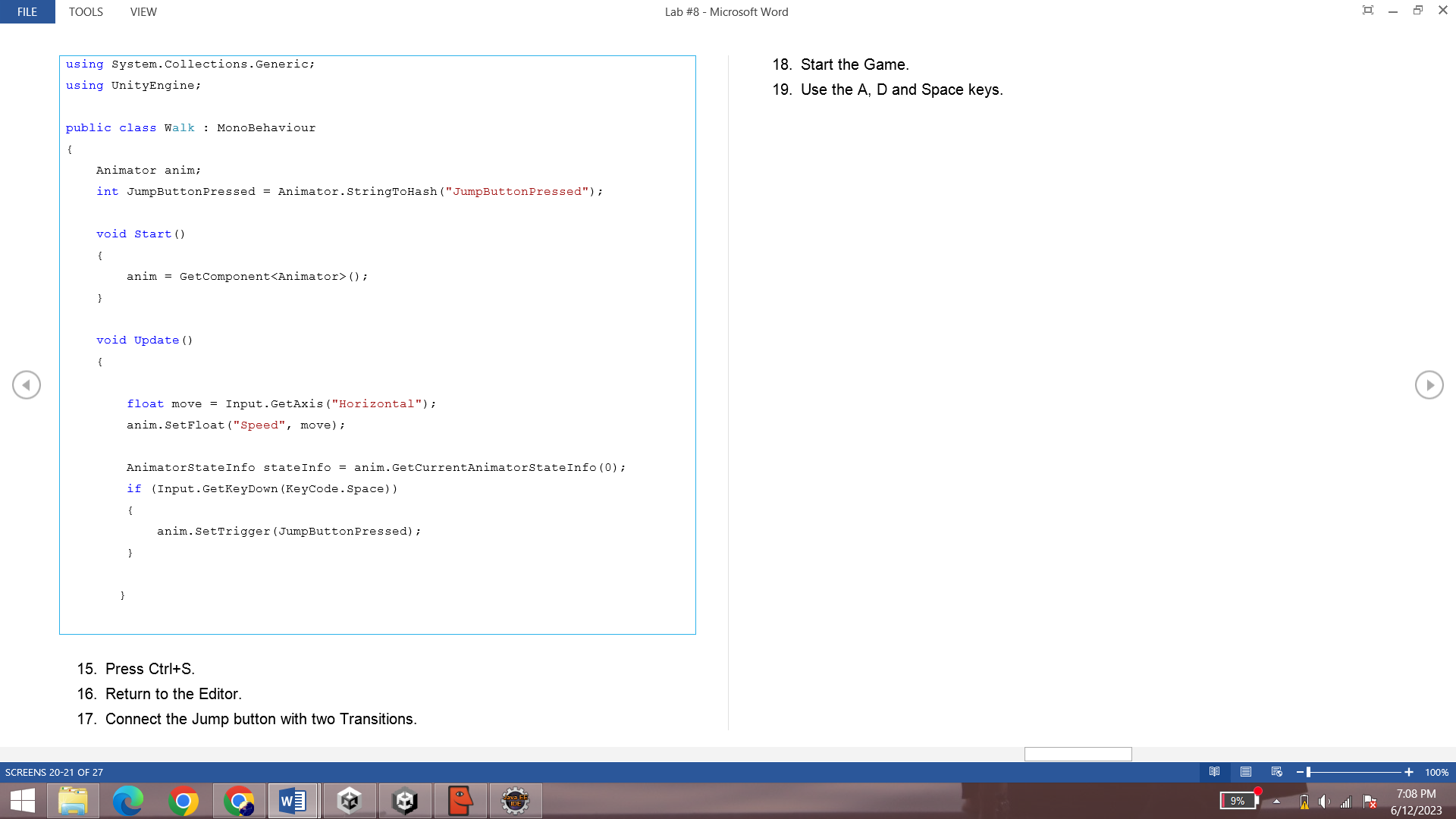1456x819 pixels.
Task: Open Microsoft Edge from the taskbar
Action: pos(129,800)
